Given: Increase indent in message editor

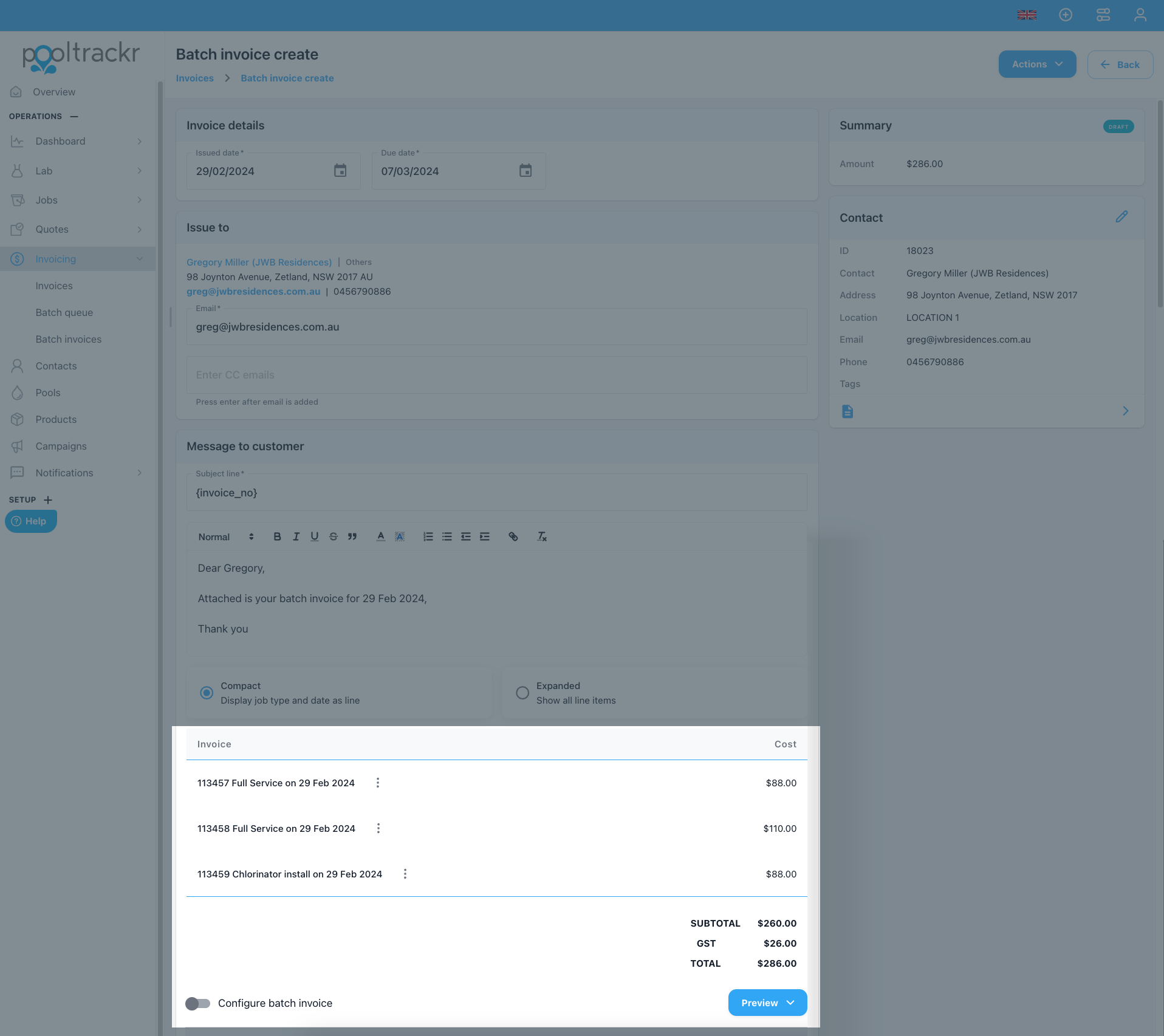Looking at the screenshot, I should click(485, 537).
